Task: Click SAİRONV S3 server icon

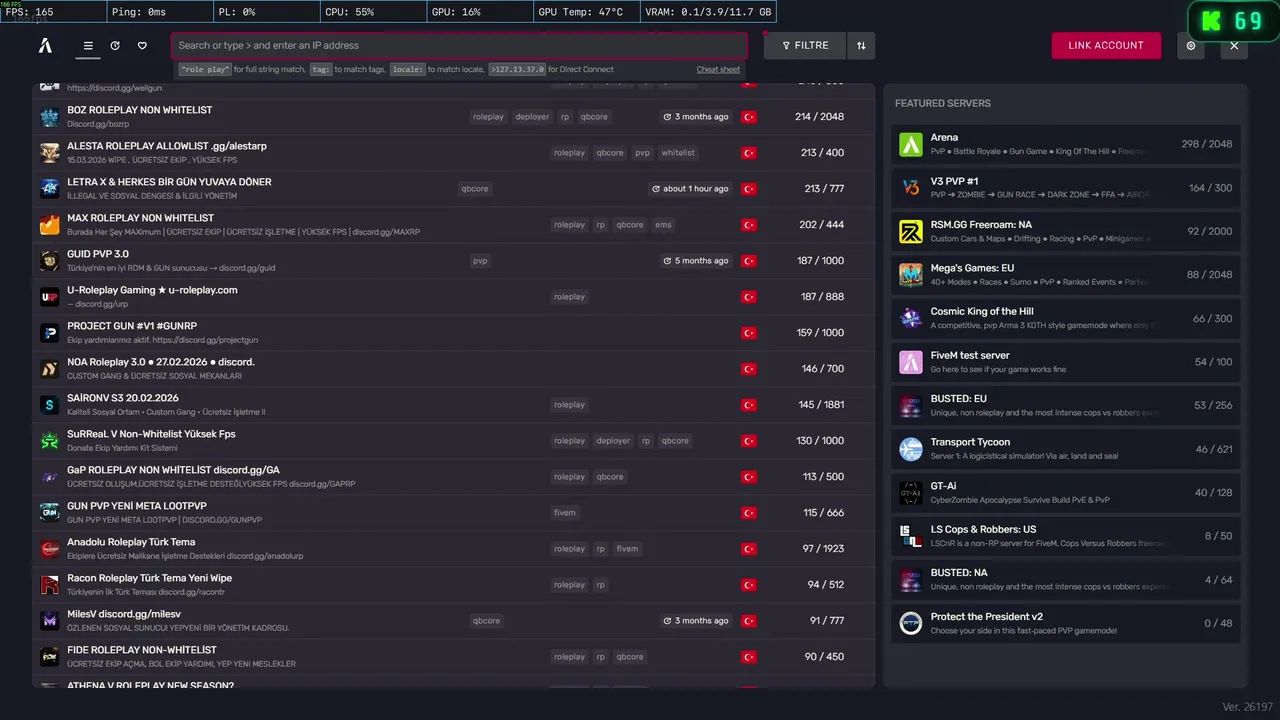Action: click(50, 405)
